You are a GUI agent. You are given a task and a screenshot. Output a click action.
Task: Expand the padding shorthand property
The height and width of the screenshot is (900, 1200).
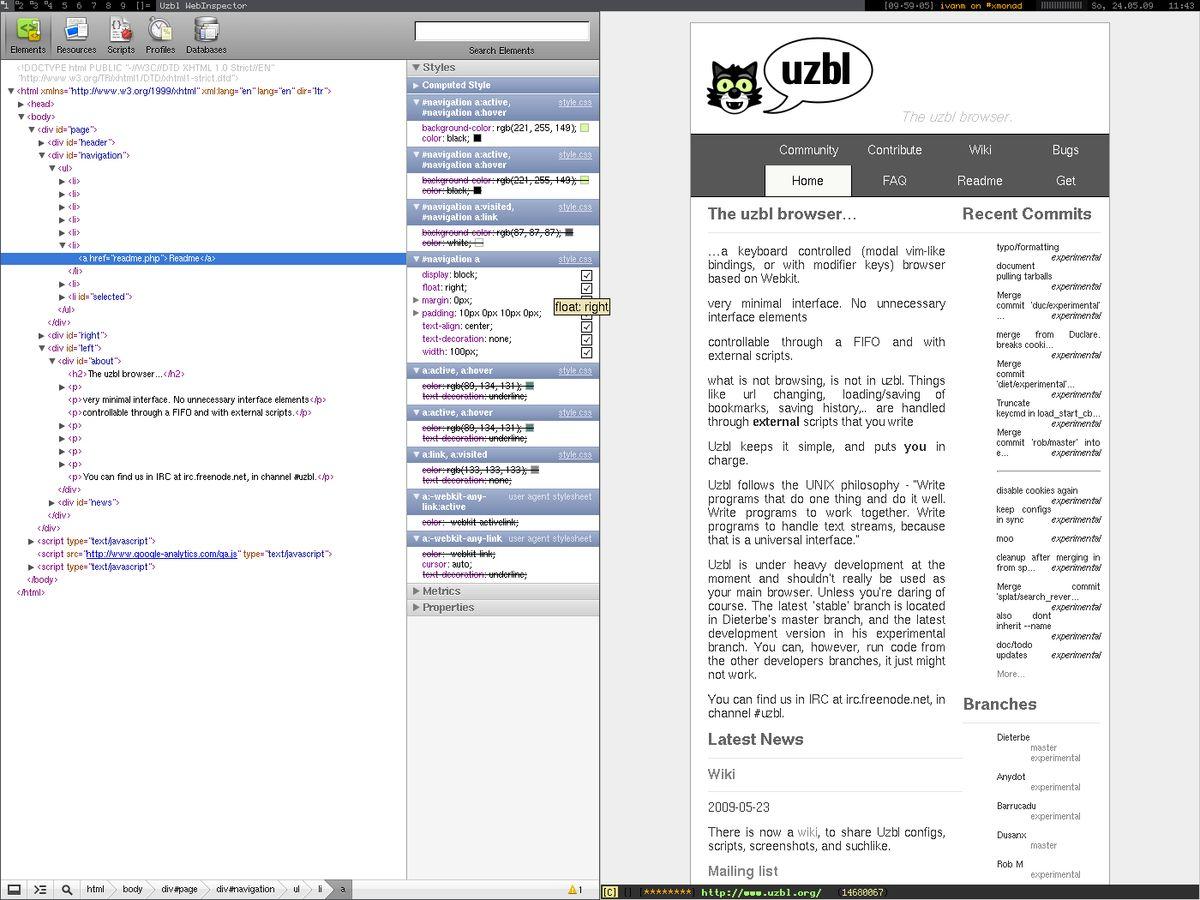(x=416, y=313)
